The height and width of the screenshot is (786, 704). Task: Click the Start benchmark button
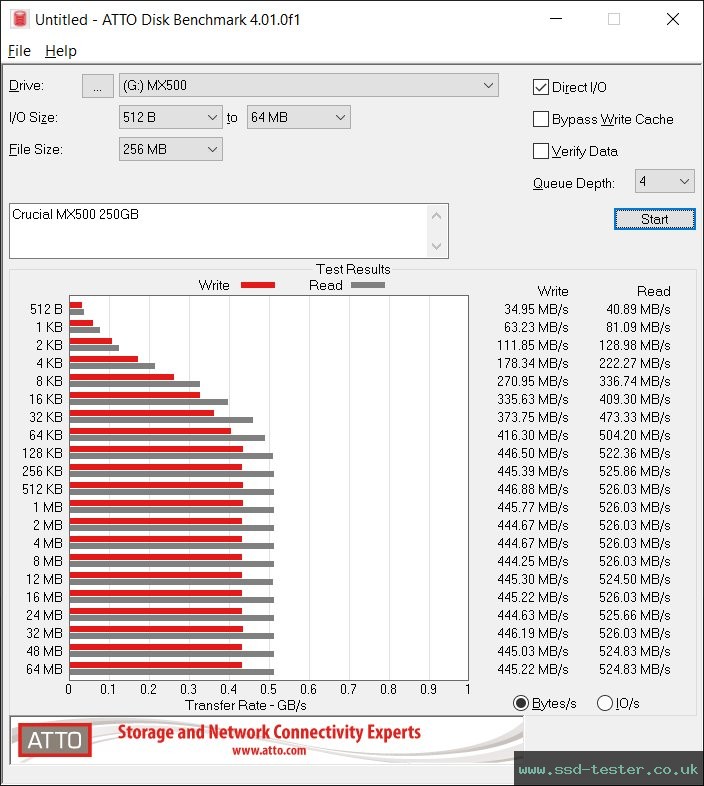click(x=654, y=219)
